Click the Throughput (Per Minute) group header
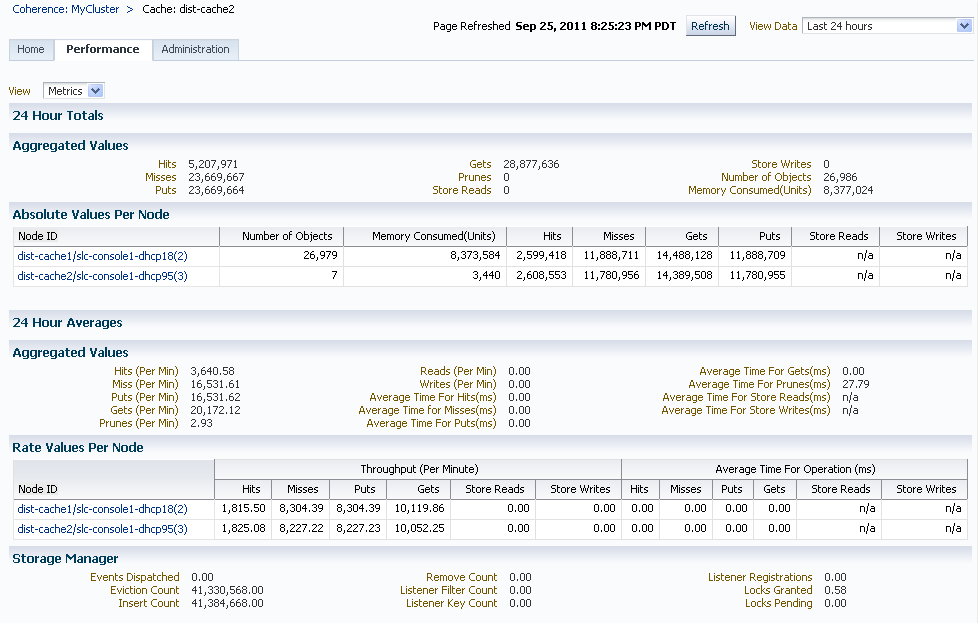The width and height of the screenshot is (978, 623). [419, 469]
